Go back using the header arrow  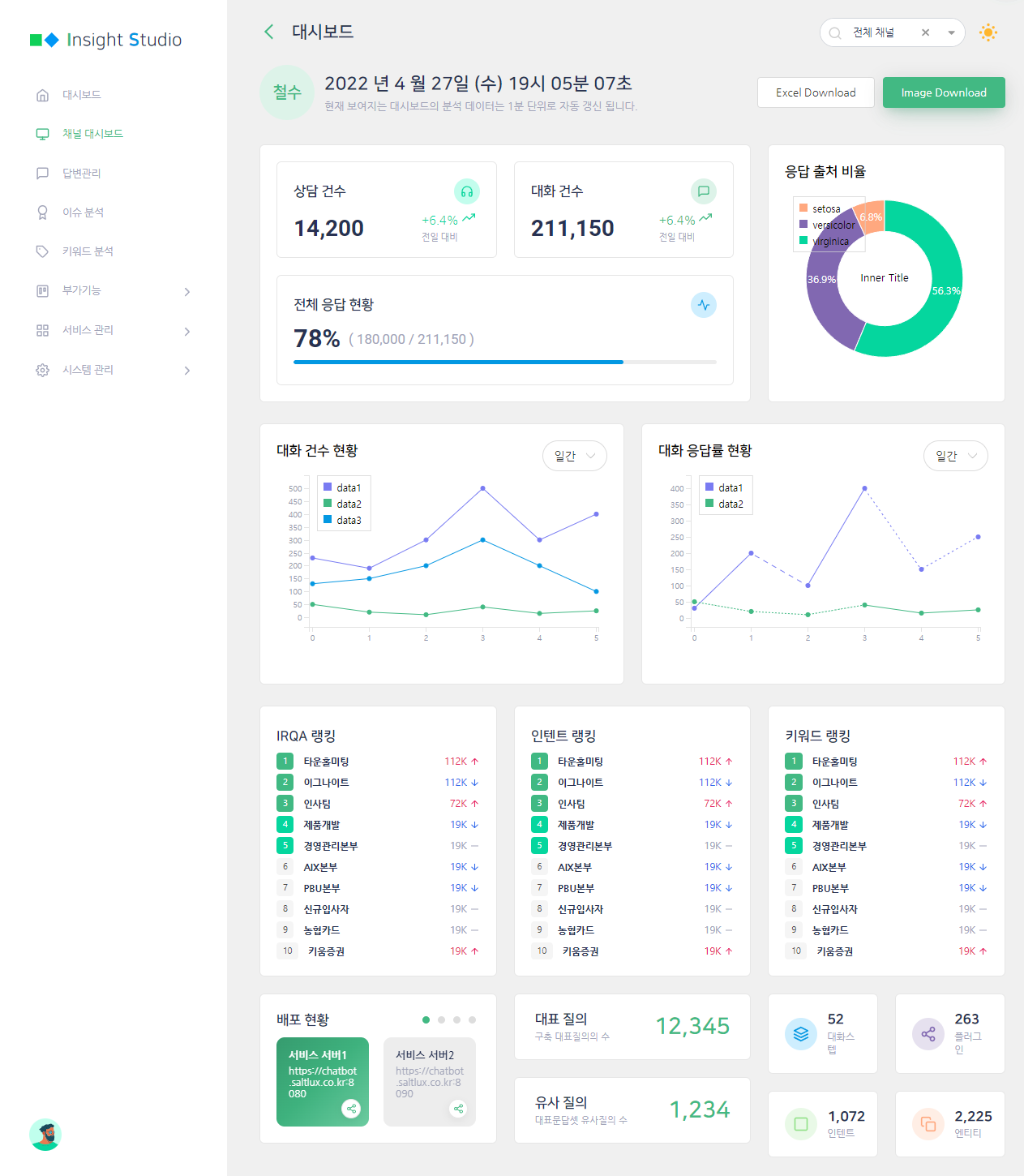tap(269, 32)
